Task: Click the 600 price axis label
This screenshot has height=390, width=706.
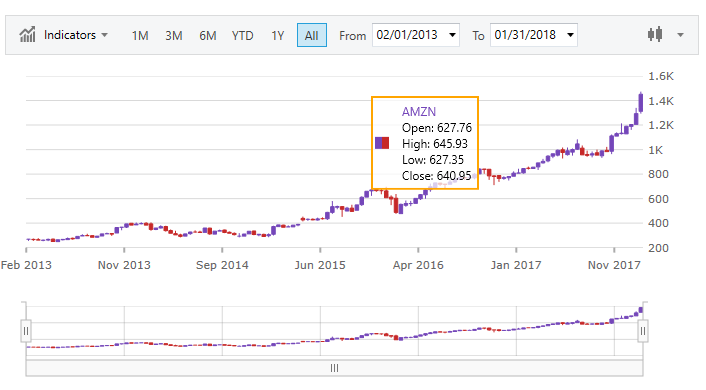Action: [658, 199]
